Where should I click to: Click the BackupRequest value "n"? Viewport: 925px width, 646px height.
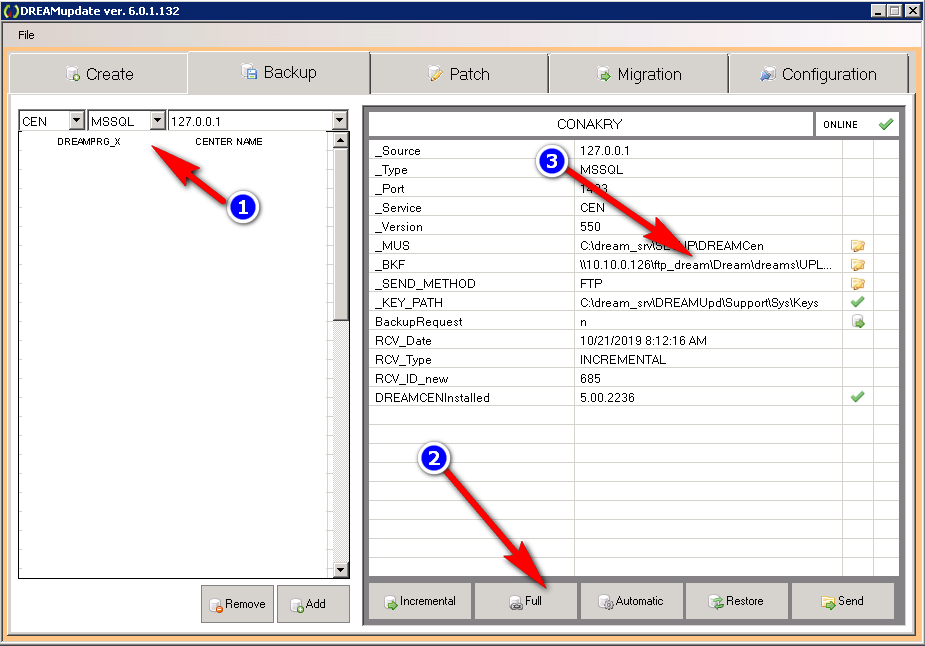[583, 322]
